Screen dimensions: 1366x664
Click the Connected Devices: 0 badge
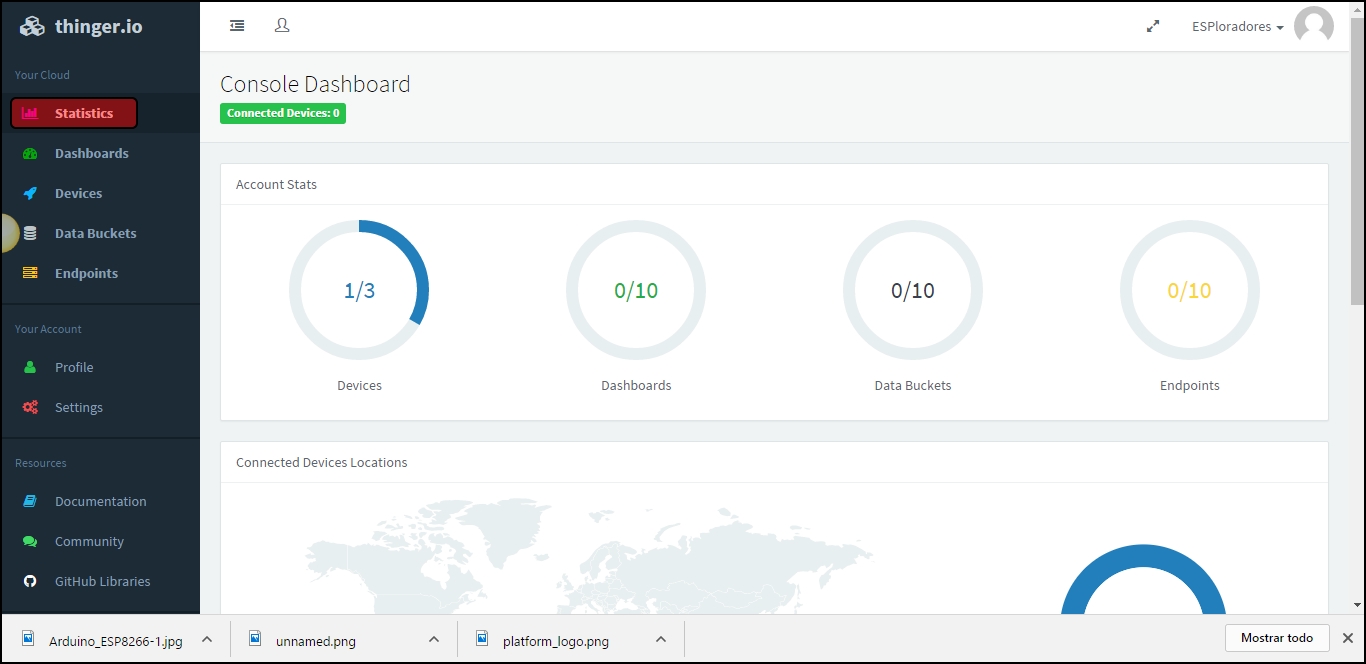(x=283, y=113)
